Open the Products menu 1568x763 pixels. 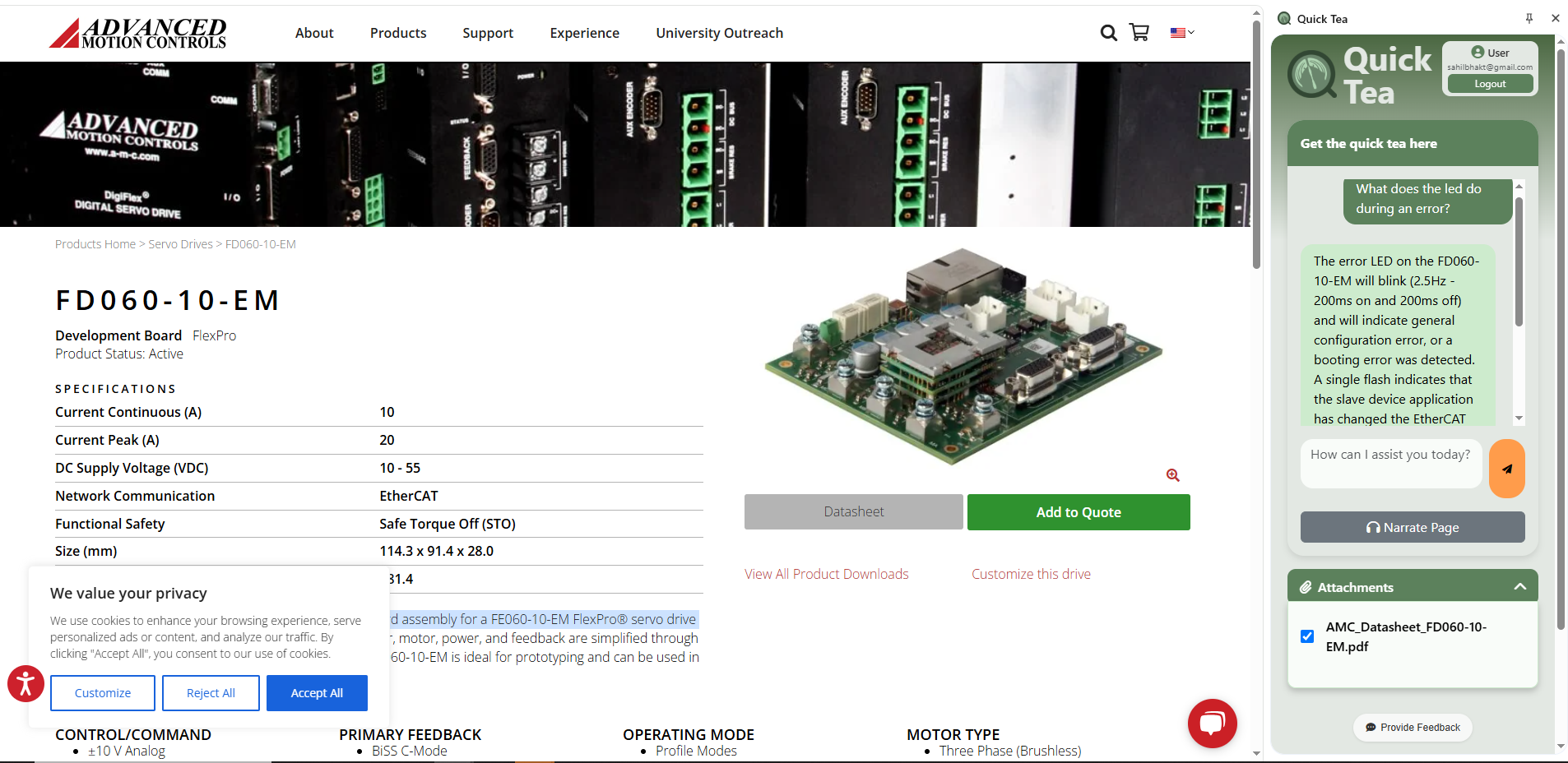[398, 33]
